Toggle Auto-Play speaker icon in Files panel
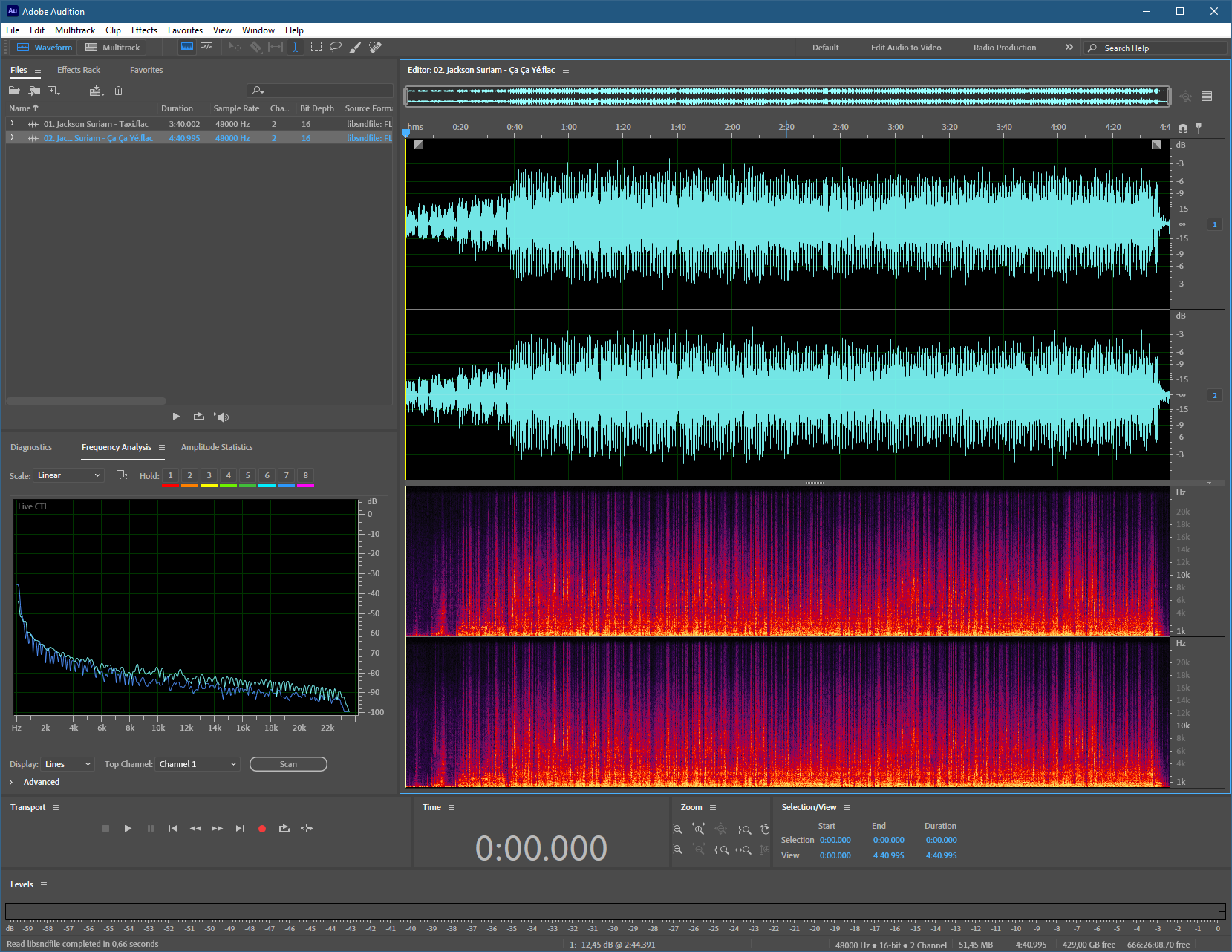 pos(221,417)
